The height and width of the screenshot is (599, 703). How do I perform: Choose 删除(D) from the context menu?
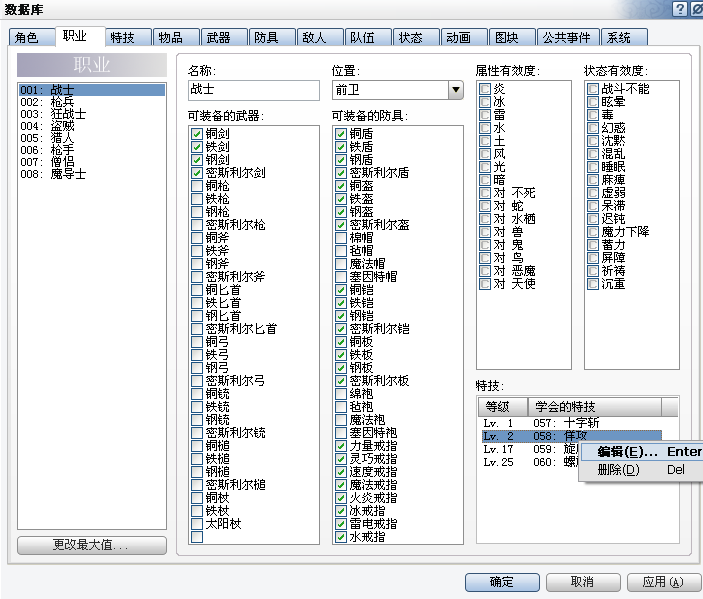pos(642,469)
